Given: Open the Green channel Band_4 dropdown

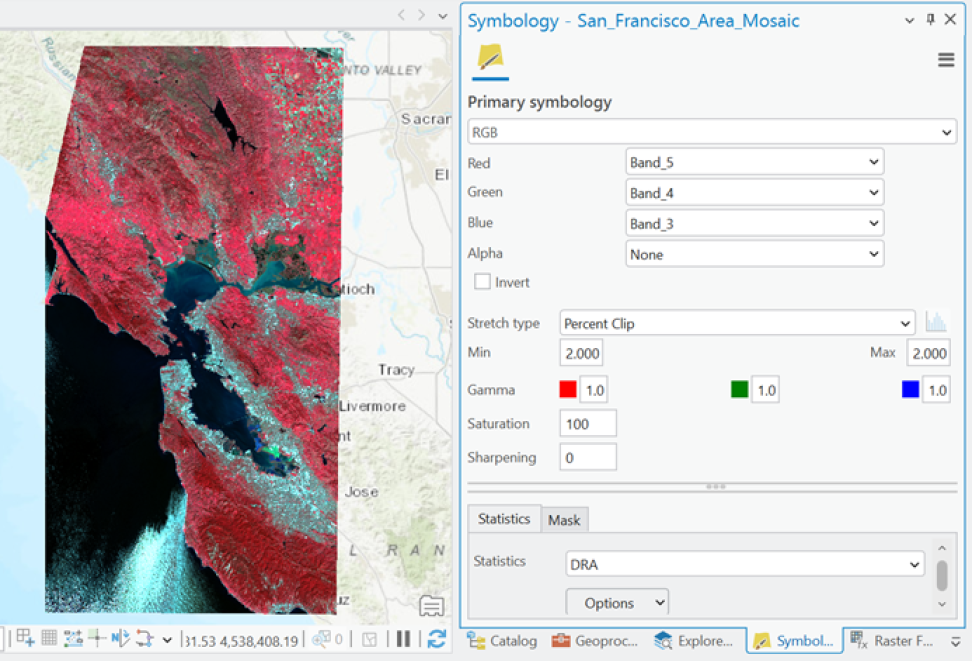Looking at the screenshot, I should pyautogui.click(x=754, y=193).
